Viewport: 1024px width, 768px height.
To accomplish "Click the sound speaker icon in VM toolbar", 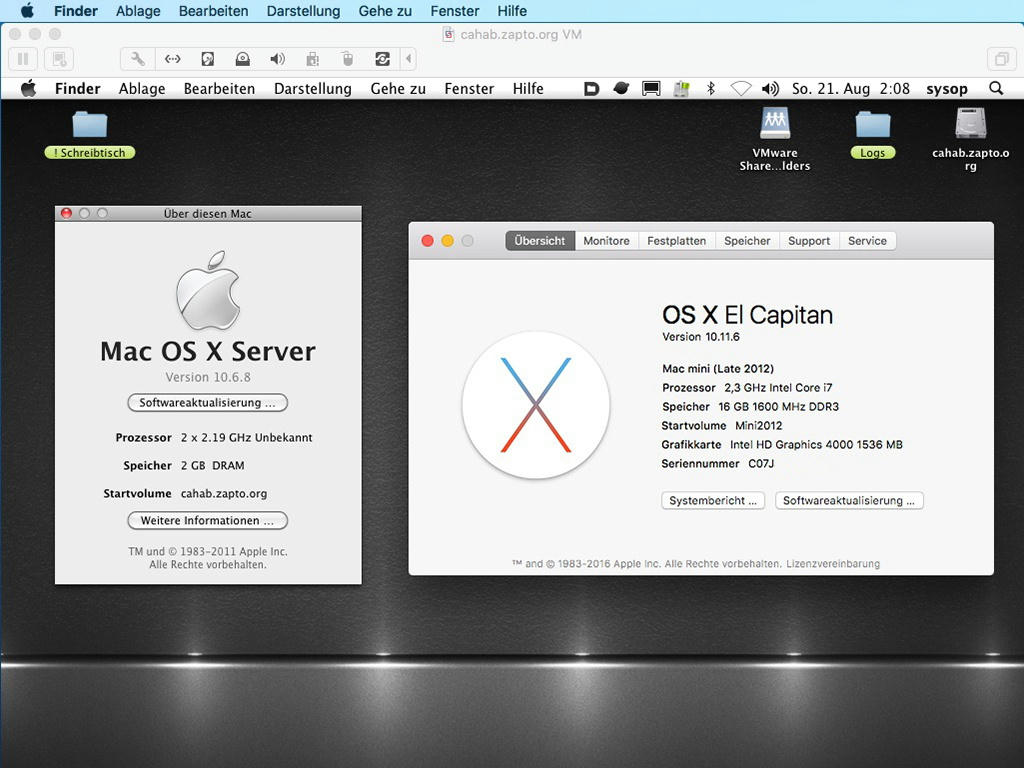I will tap(278, 59).
